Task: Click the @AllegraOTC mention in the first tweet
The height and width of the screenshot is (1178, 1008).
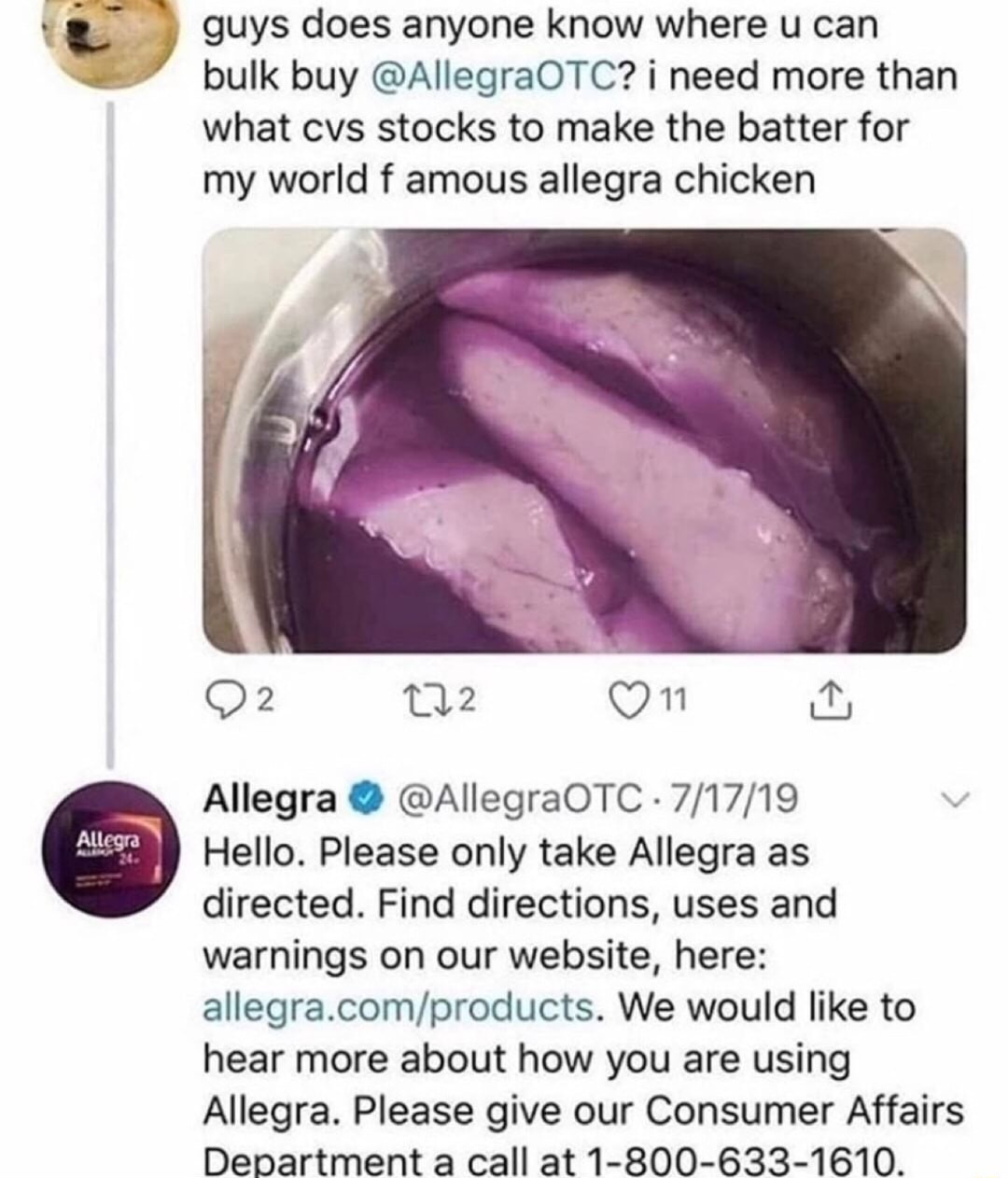Action: pos(493,77)
